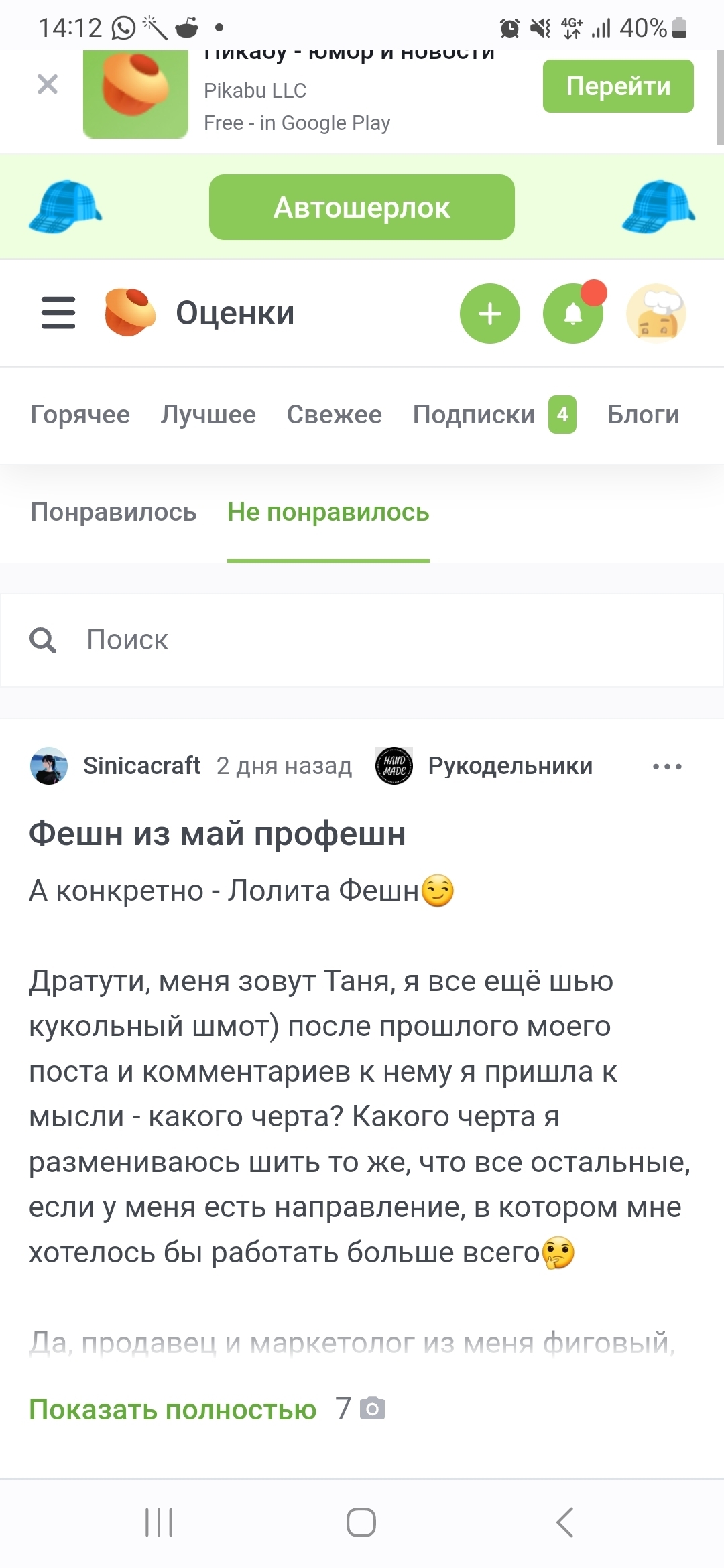Select the Понравилось ratings tab
Viewport: 724px width, 1568px height.
pyautogui.click(x=114, y=512)
